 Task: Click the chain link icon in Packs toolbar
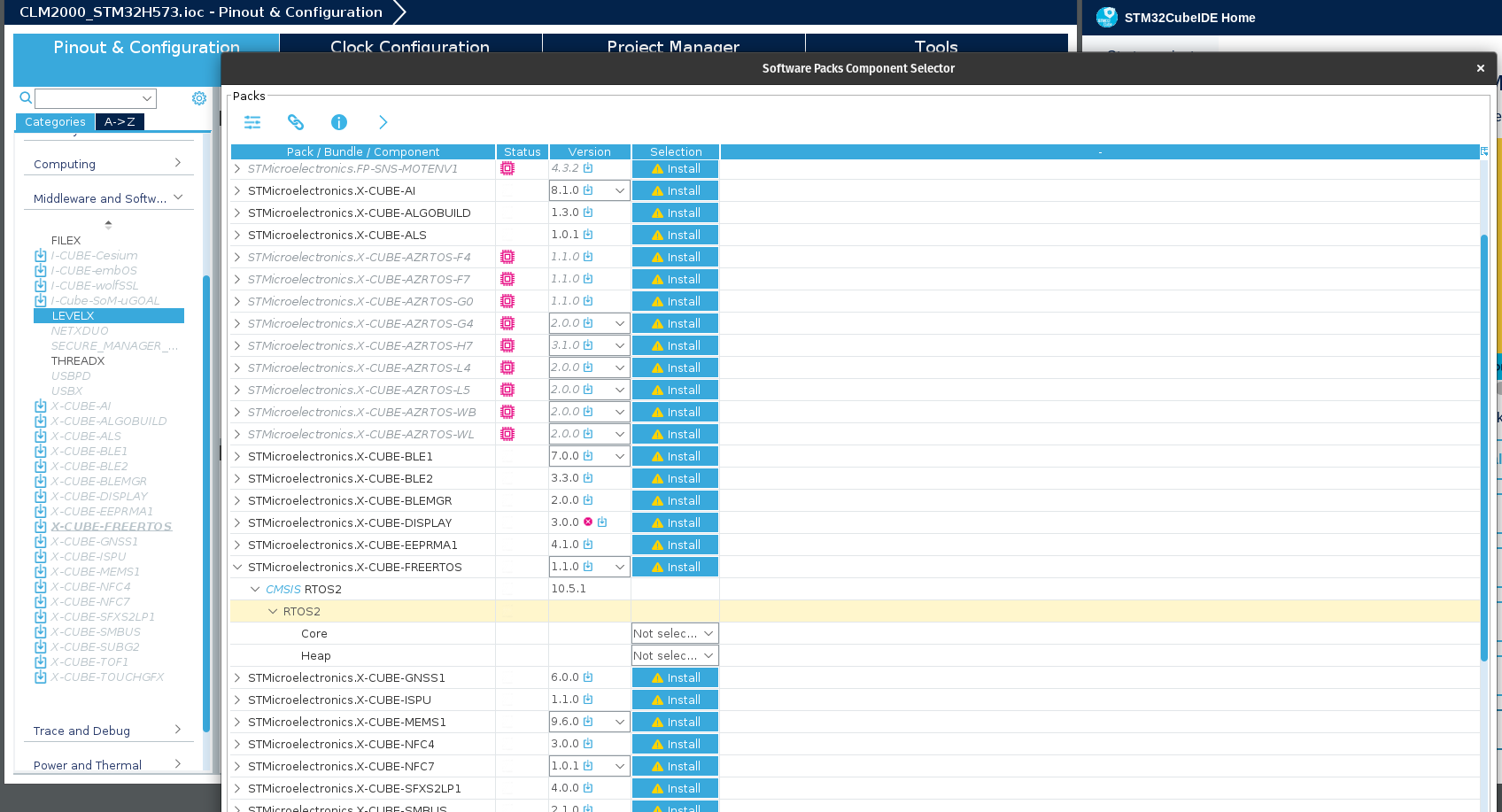[296, 122]
